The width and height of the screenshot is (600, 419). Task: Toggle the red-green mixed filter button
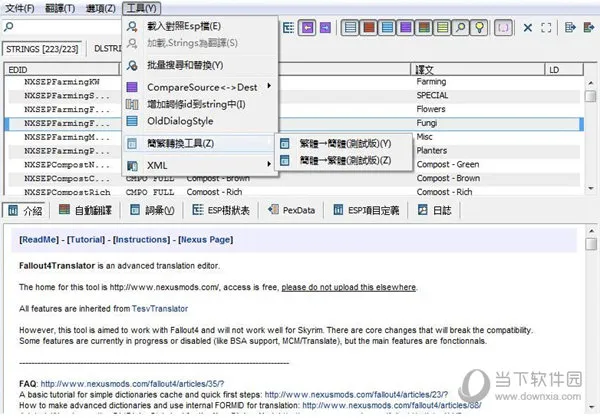pos(424,28)
